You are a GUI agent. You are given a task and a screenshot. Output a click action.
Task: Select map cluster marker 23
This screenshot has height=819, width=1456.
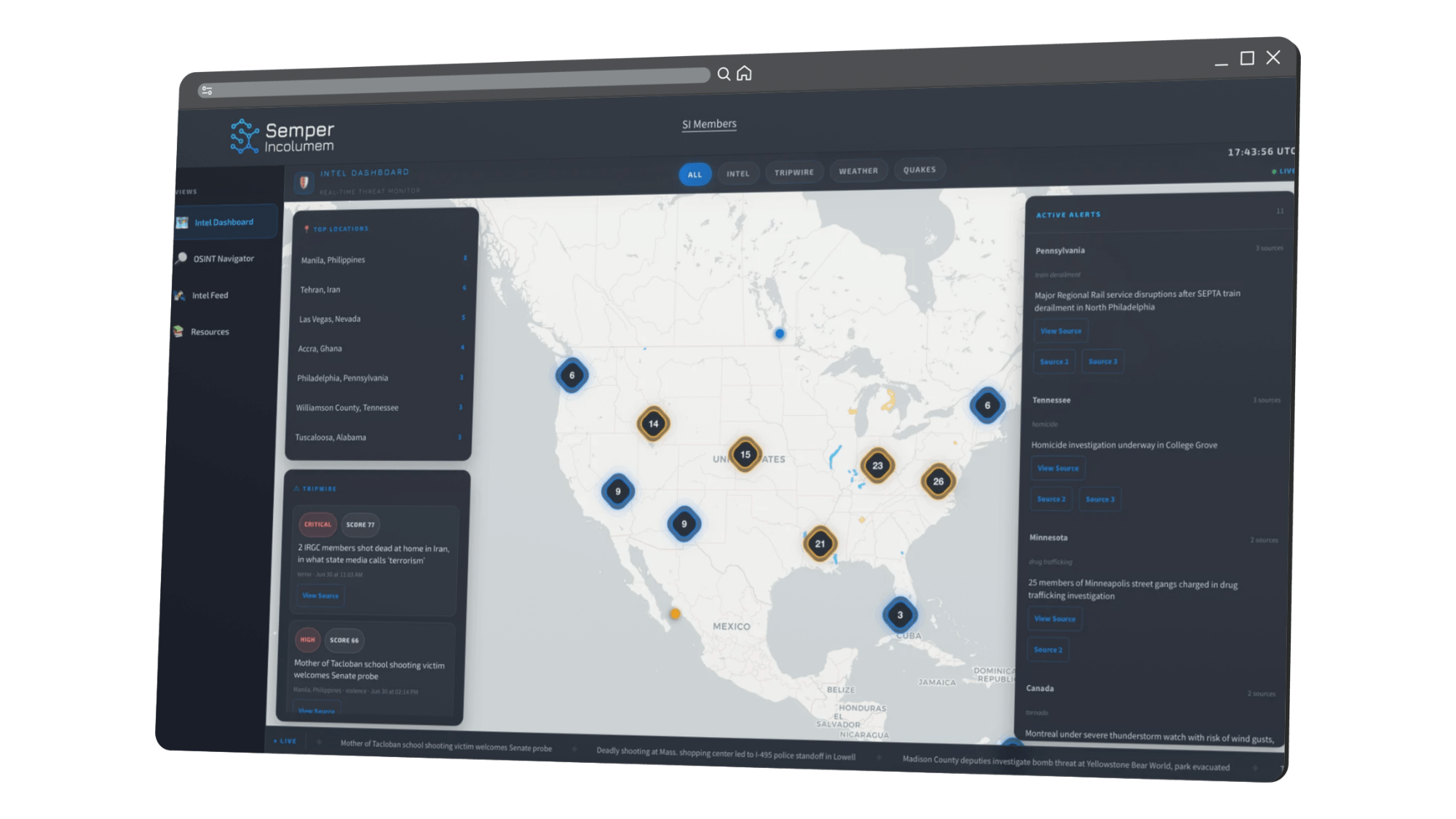pos(877,466)
